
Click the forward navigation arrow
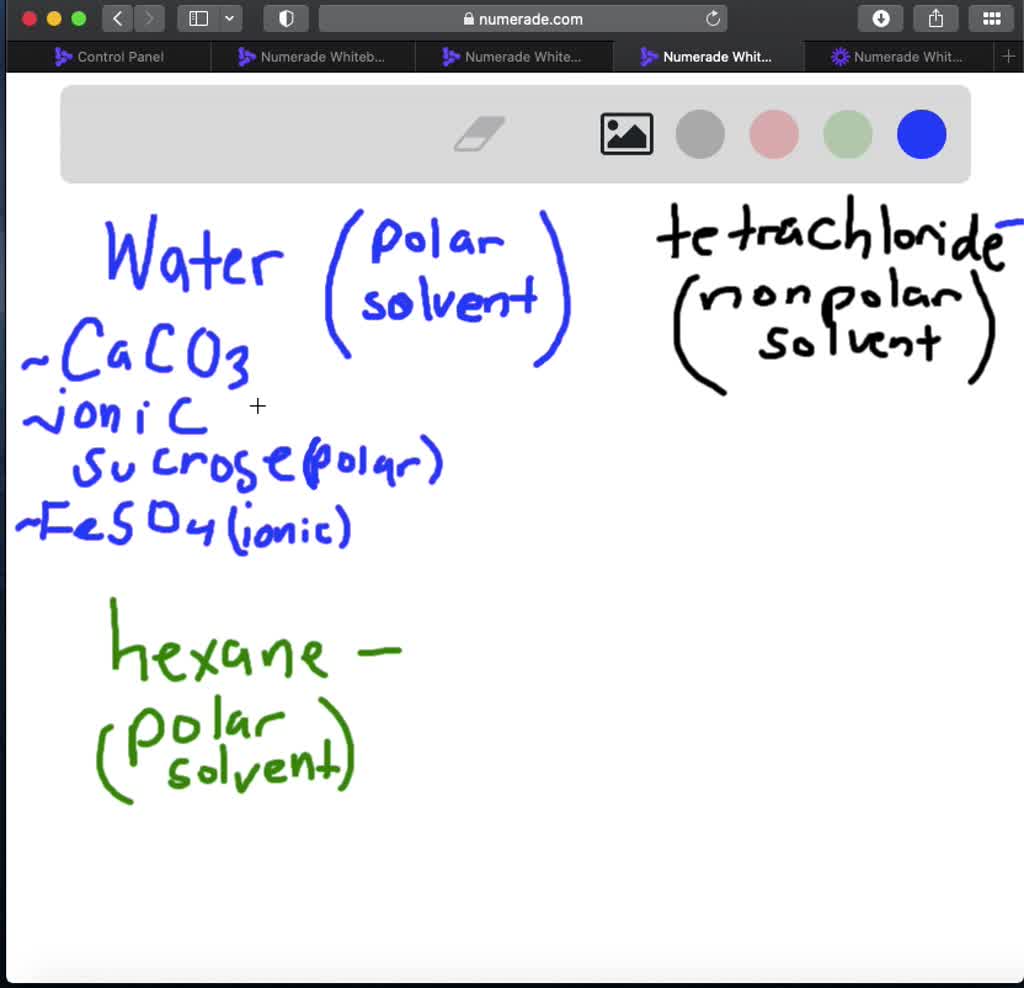click(x=150, y=18)
